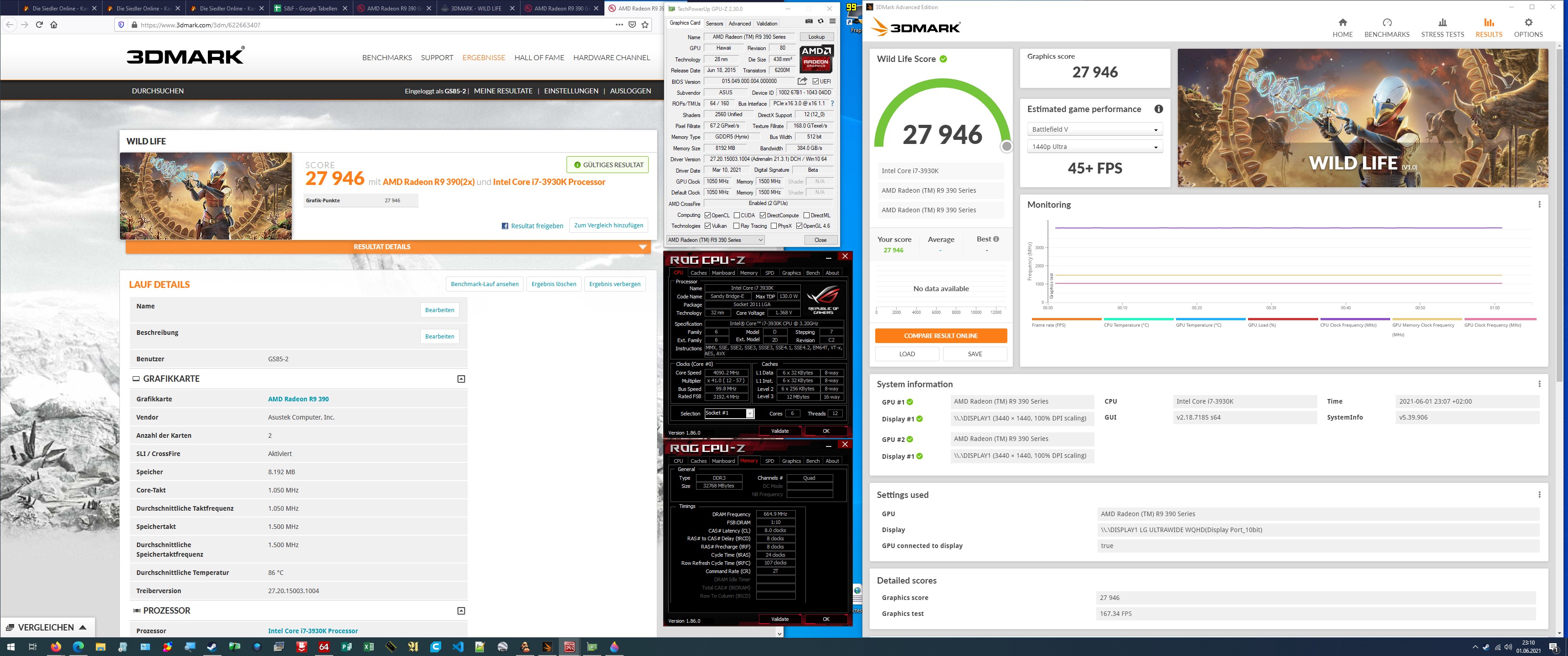The image size is (1568, 656).
Task: Open the Windows Start menu
Action: tap(10, 647)
